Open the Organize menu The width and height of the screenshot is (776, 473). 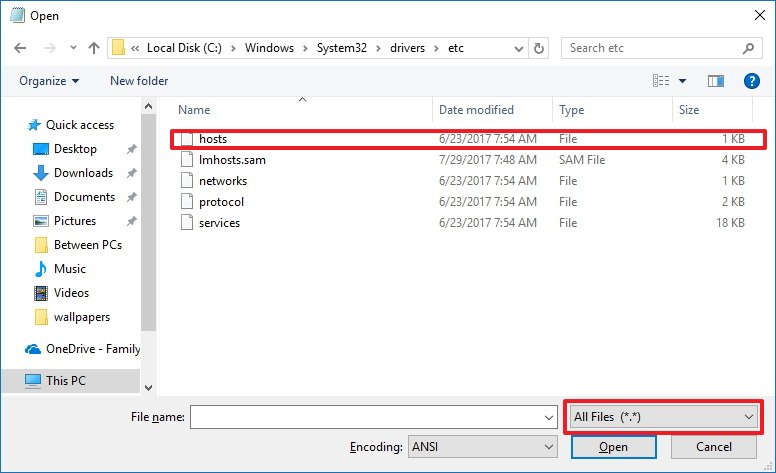[x=49, y=81]
